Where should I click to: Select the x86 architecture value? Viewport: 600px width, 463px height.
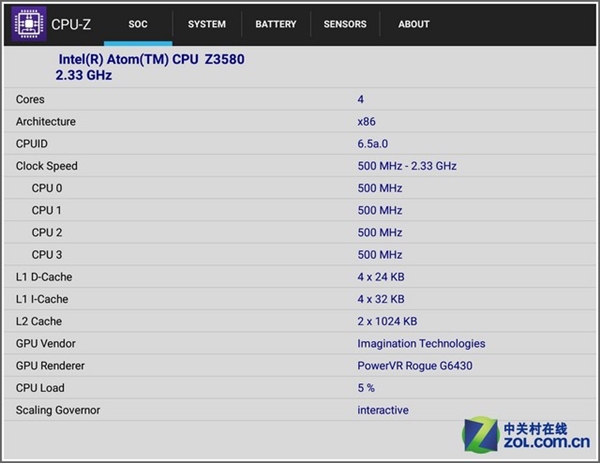[366, 122]
